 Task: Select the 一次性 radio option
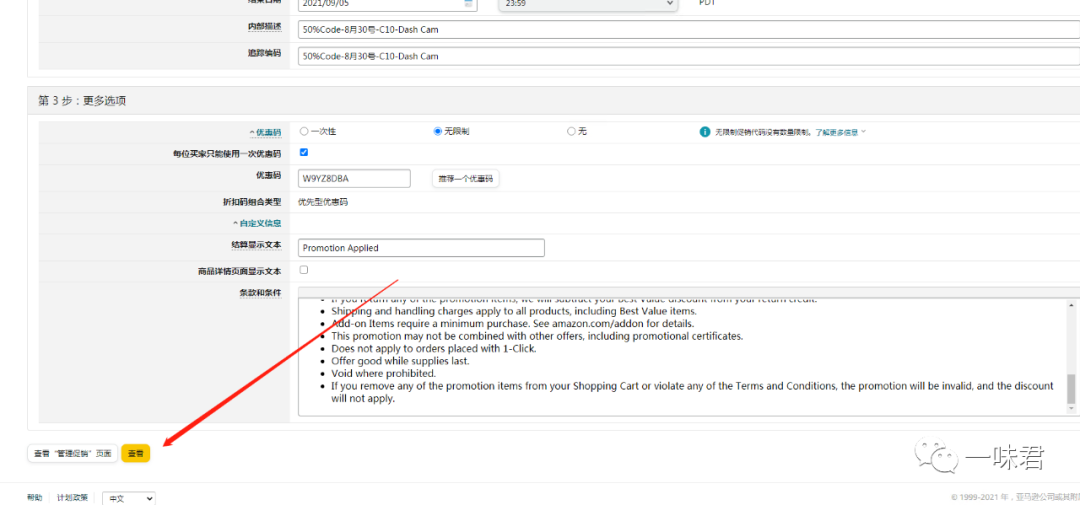(x=304, y=131)
